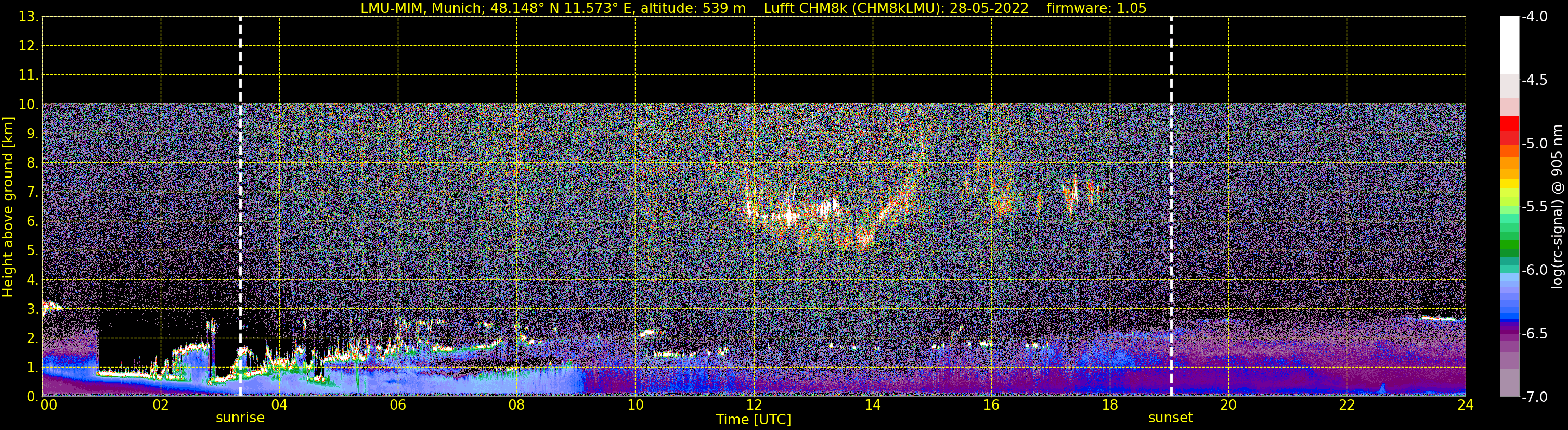Click the height axis tick label "5."
This screenshot has width=1568, height=430.
point(32,251)
